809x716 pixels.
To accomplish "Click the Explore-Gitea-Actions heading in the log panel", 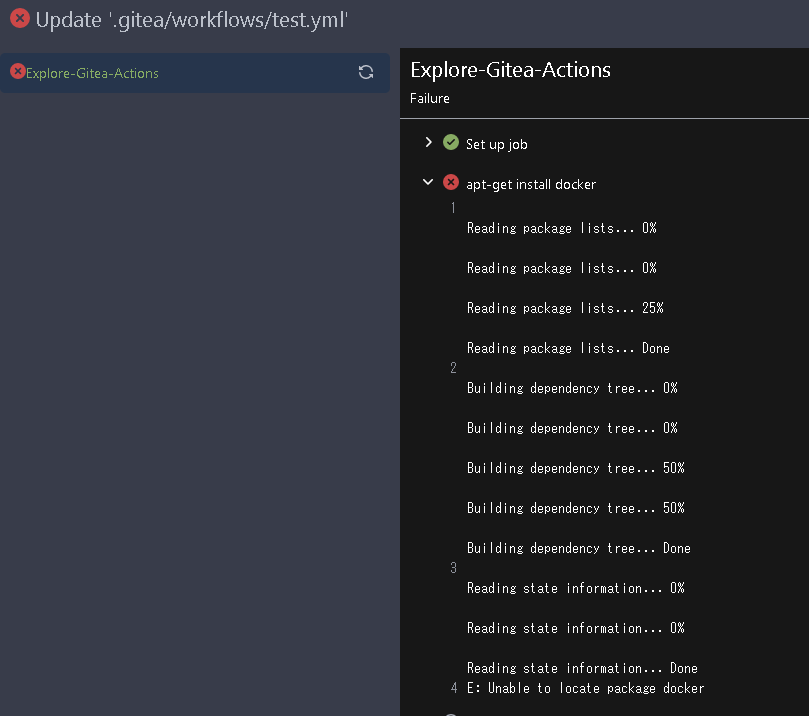I will click(510, 70).
